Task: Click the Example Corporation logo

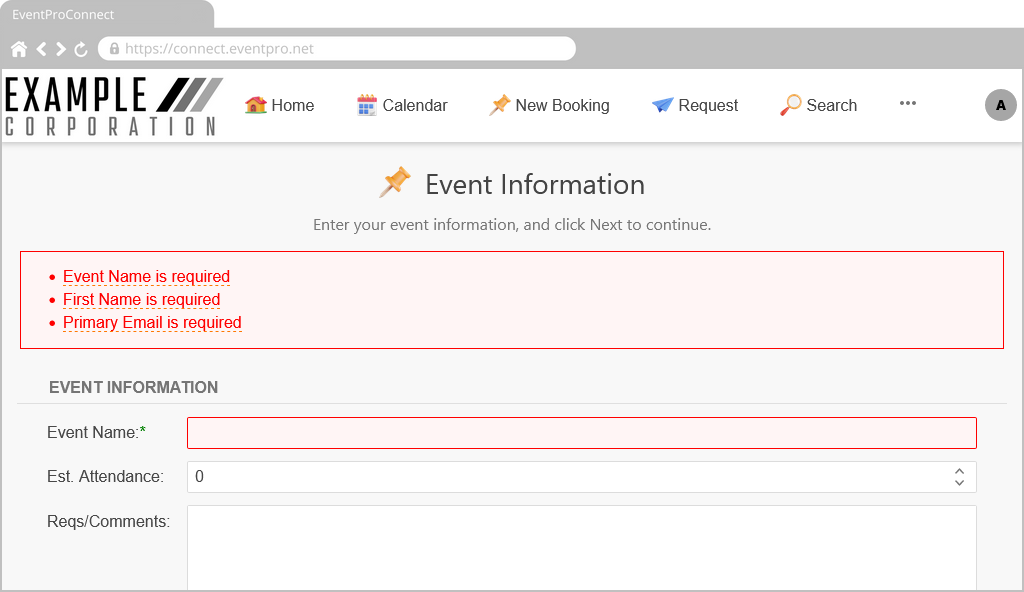Action: [113, 106]
